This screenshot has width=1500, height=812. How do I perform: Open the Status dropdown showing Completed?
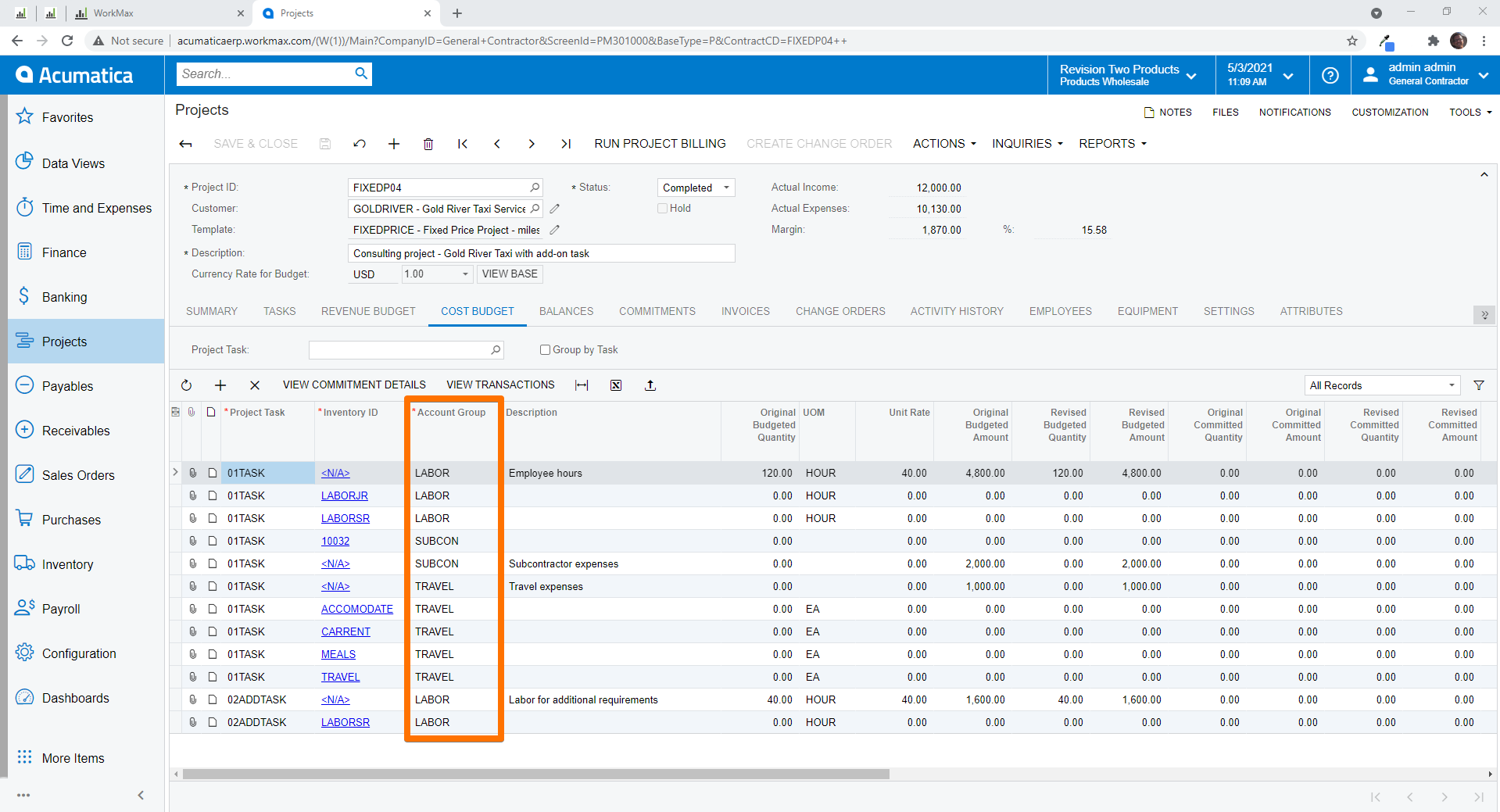point(695,188)
